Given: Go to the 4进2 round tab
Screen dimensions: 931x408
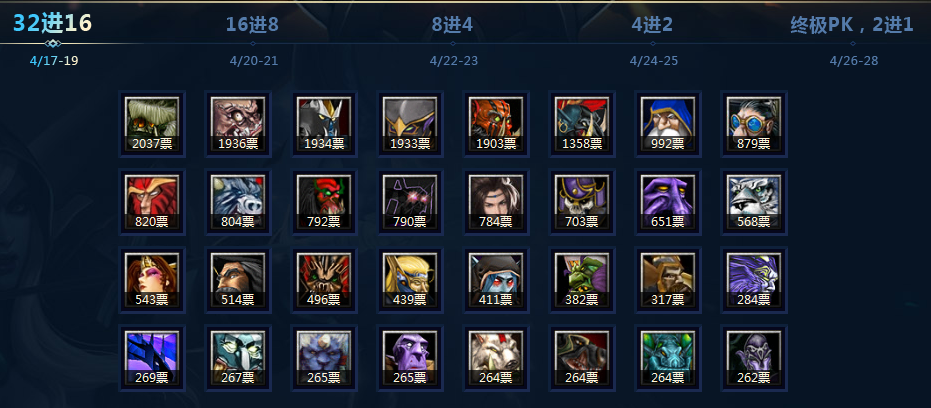Looking at the screenshot, I should 652,24.
